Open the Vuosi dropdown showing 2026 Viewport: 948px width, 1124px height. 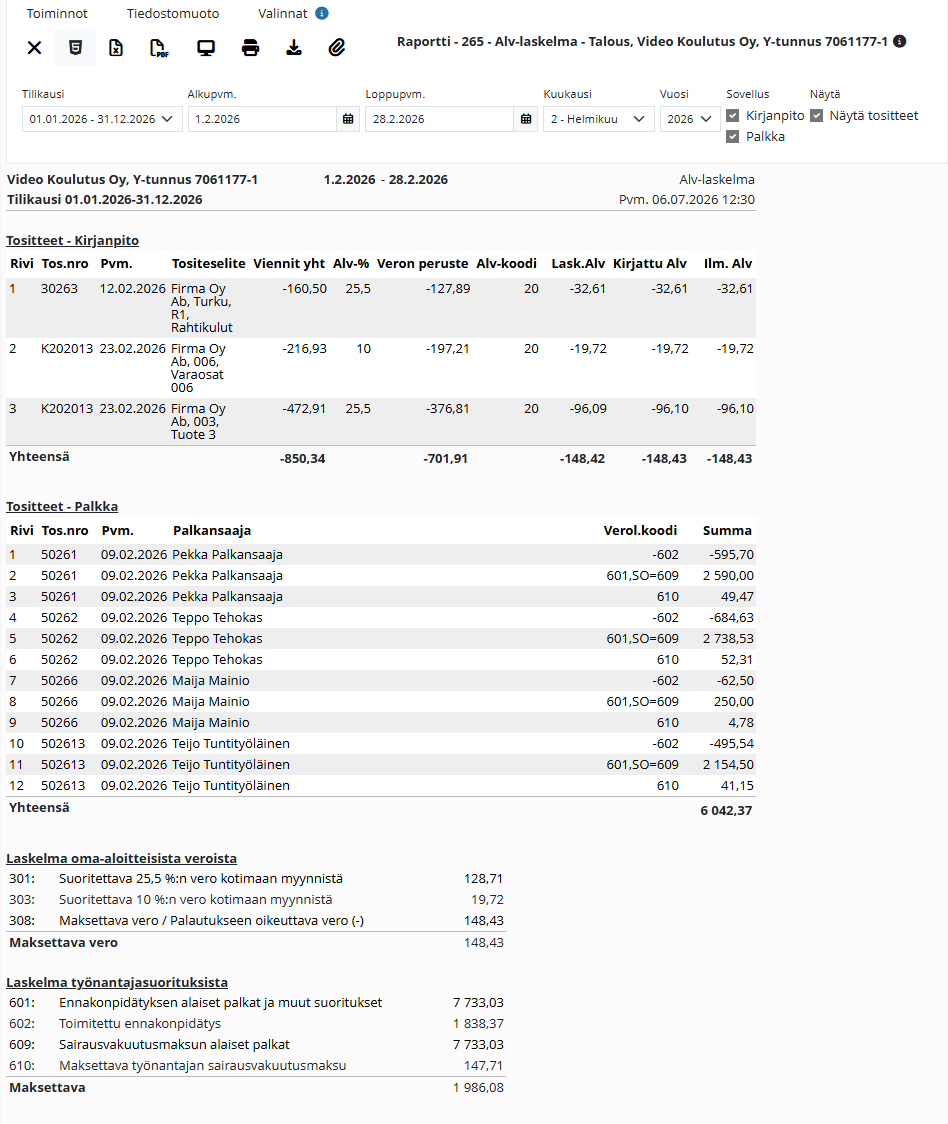point(690,119)
